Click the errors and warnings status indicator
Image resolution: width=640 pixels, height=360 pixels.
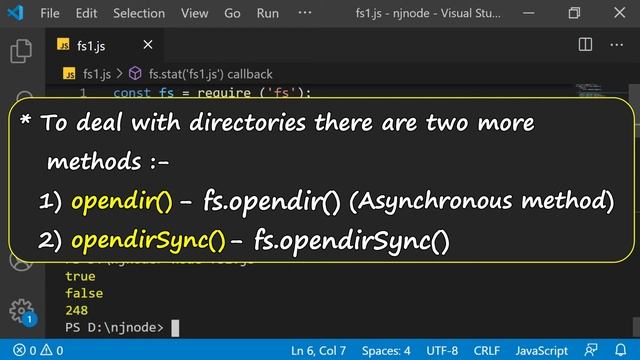38,350
